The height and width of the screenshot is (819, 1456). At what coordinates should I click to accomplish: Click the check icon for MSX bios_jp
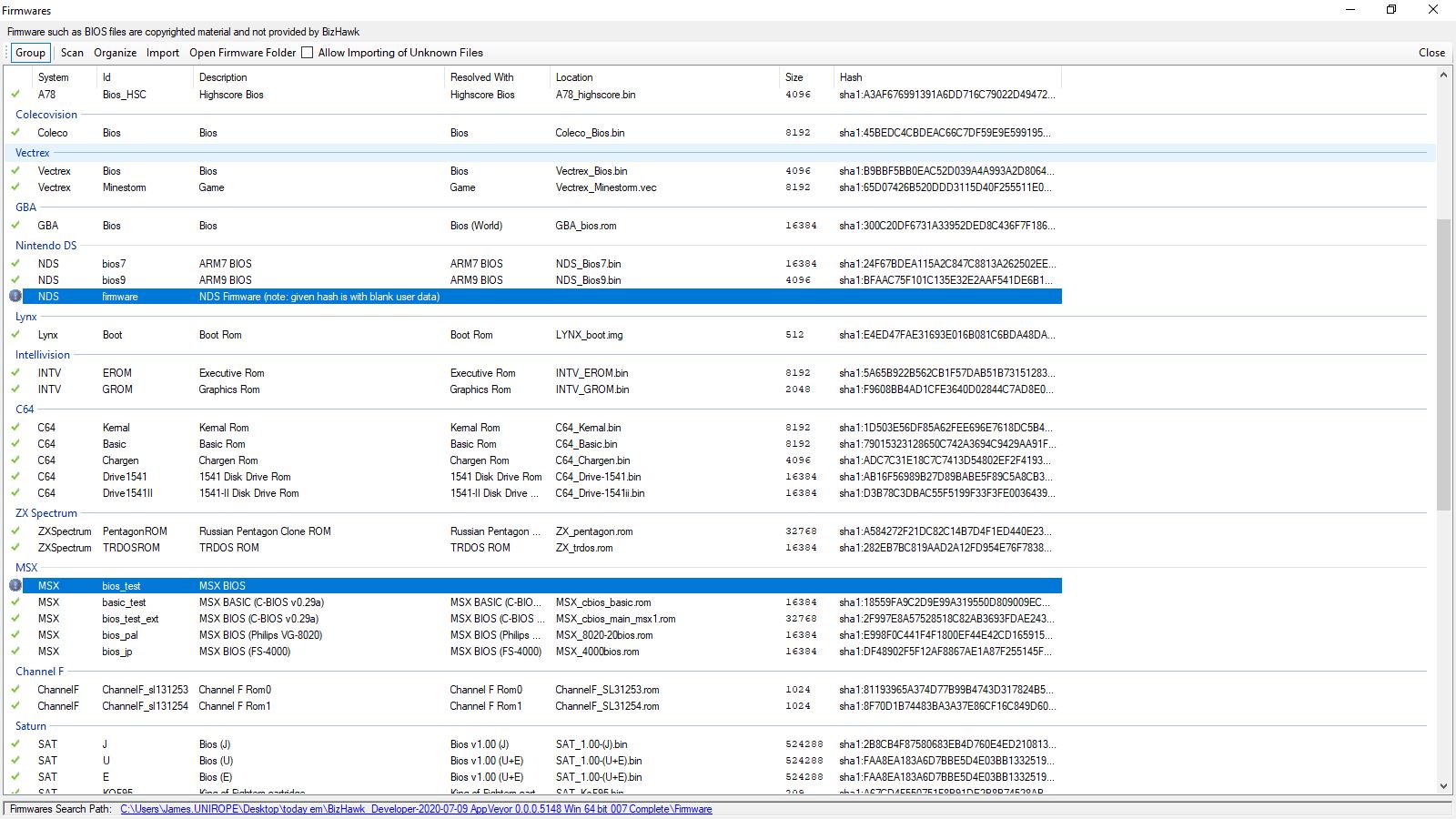pos(15,651)
